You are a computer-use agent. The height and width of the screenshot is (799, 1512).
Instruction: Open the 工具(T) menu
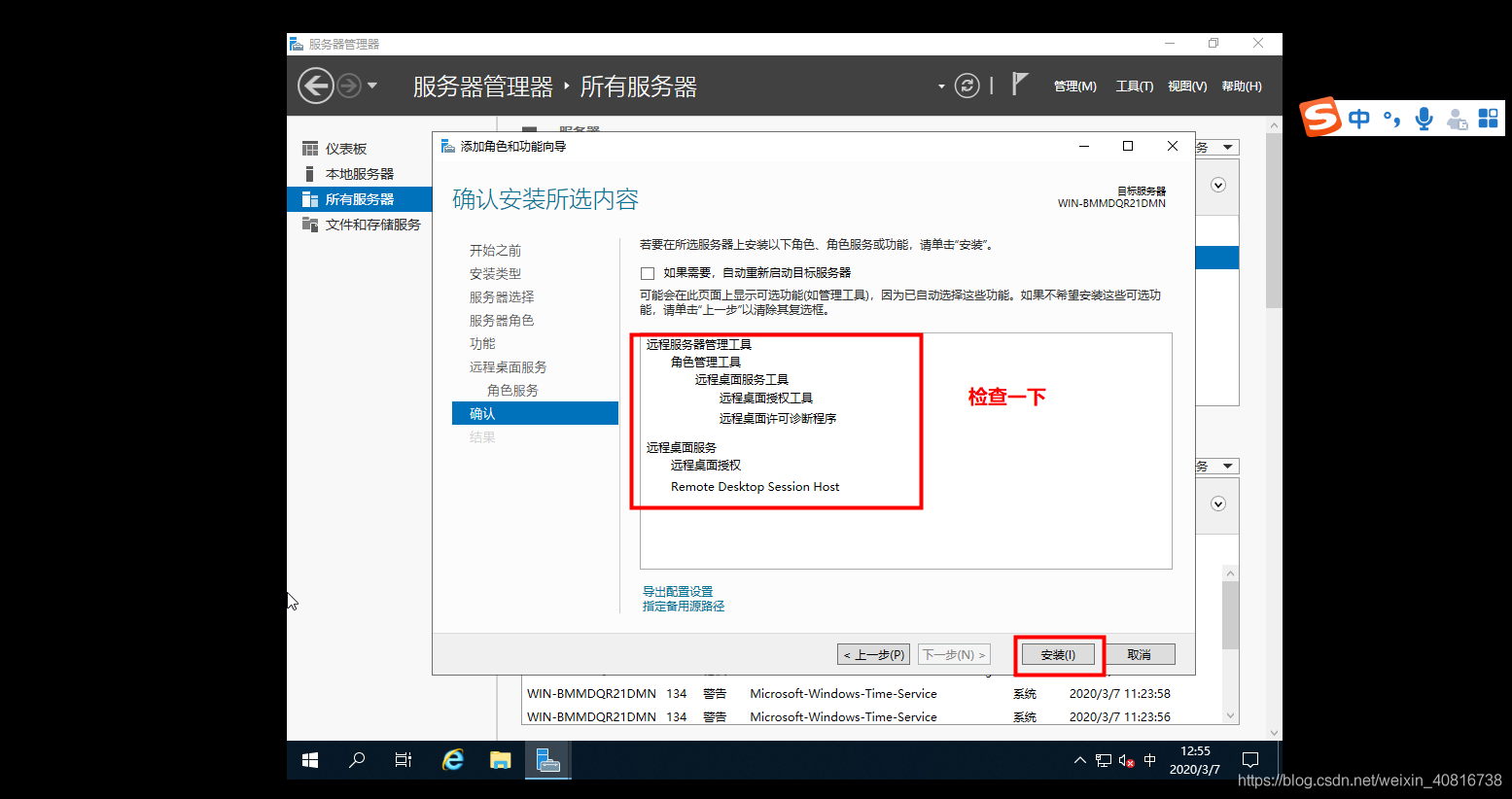[1135, 87]
